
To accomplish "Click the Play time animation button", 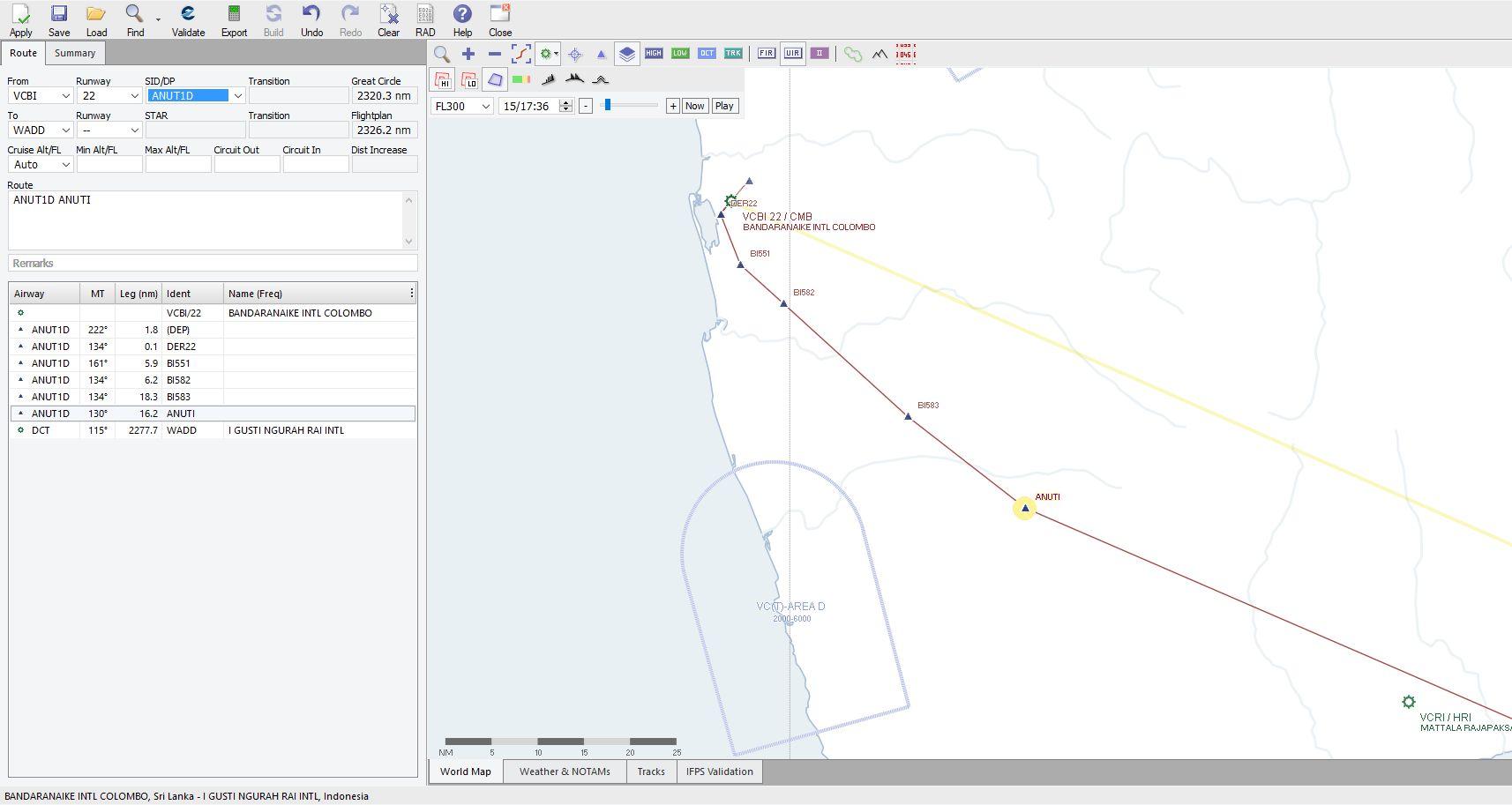I will [724, 106].
